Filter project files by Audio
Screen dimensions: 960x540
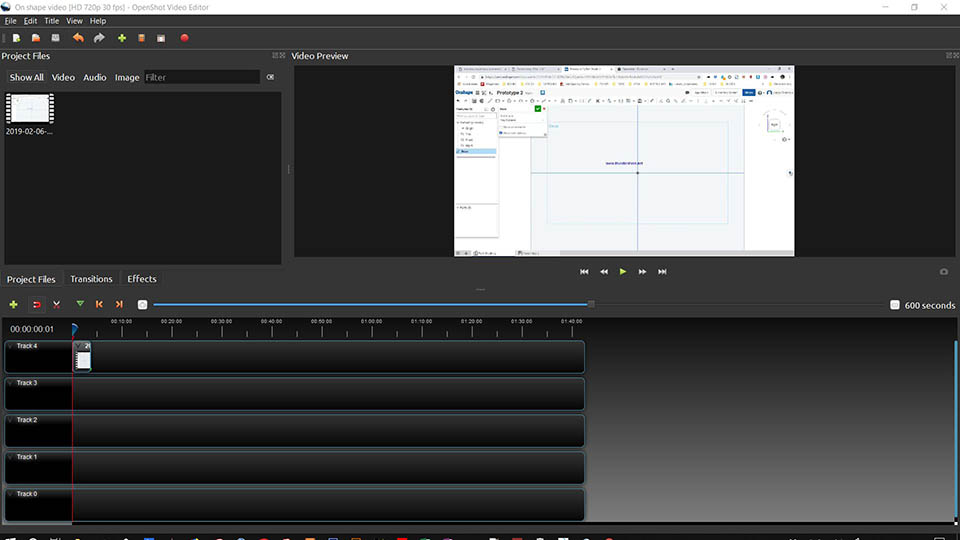click(x=94, y=77)
